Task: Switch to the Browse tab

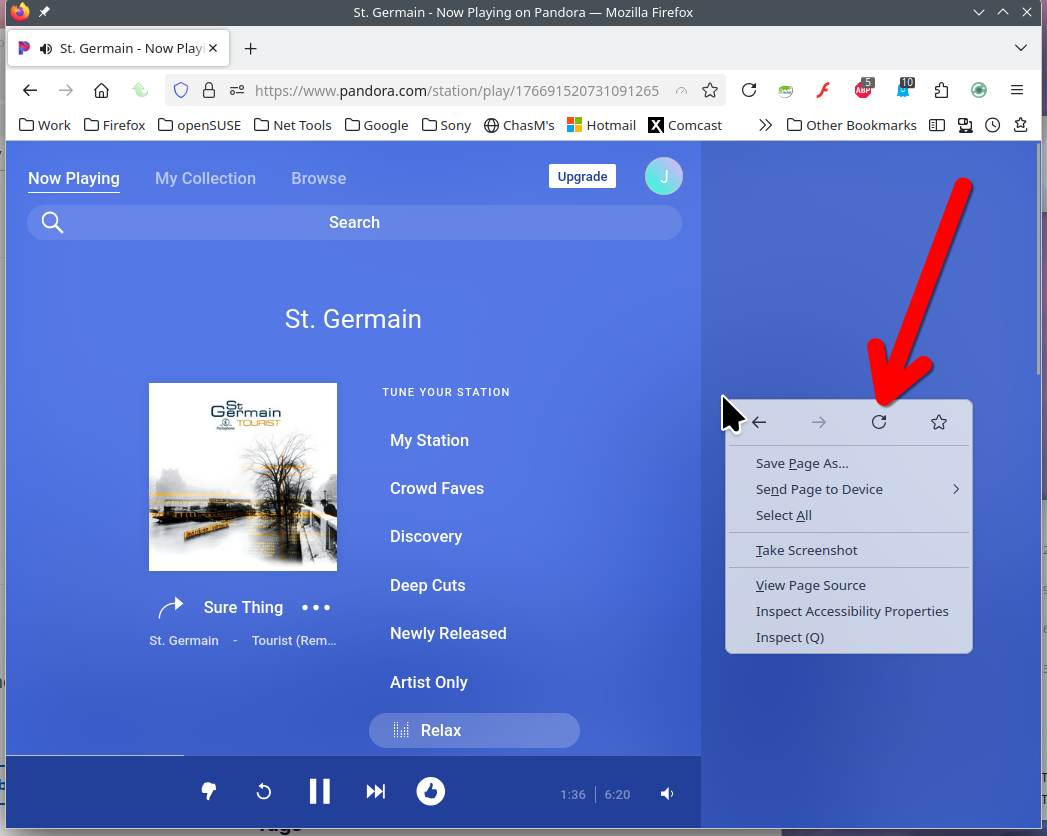Action: click(x=319, y=178)
